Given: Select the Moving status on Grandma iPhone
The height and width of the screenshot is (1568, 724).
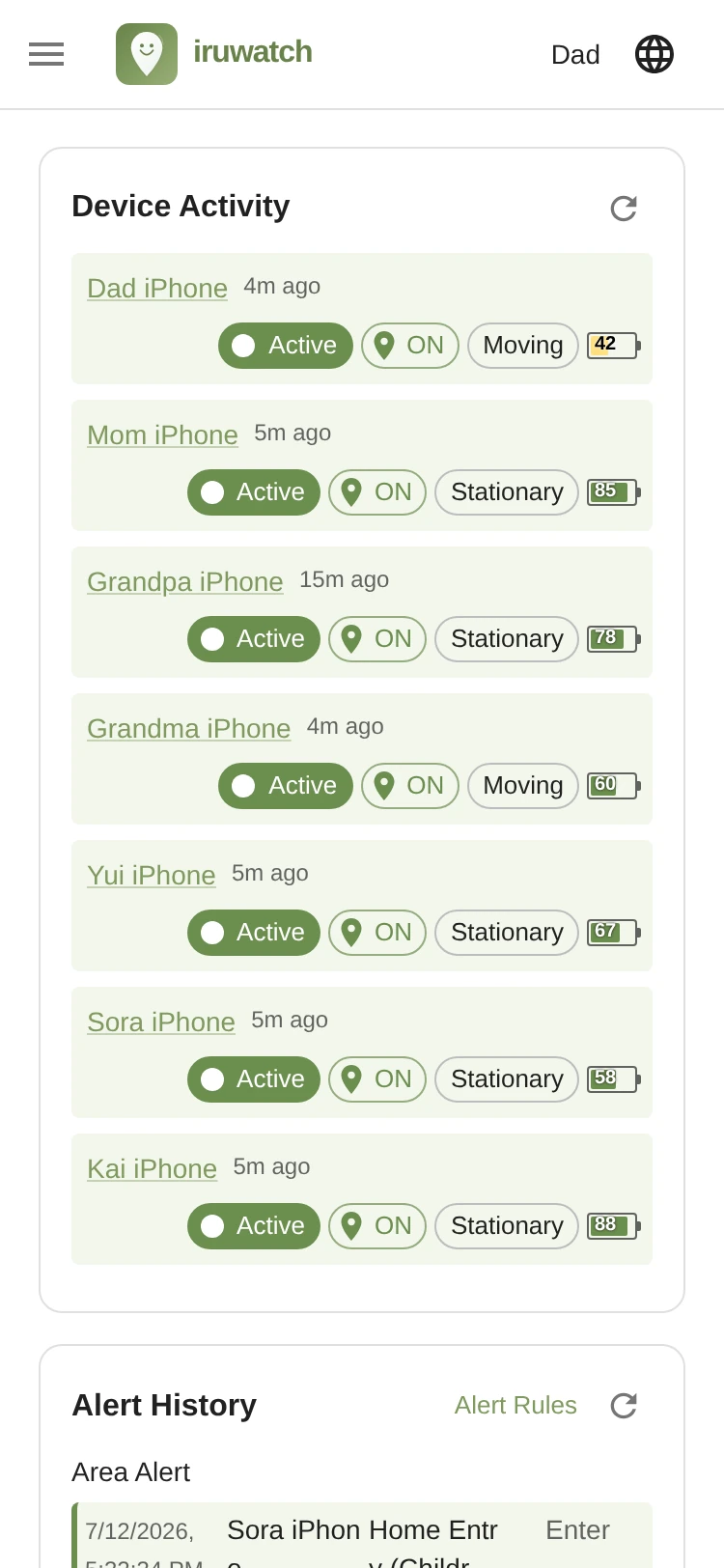Looking at the screenshot, I should click(x=523, y=786).
